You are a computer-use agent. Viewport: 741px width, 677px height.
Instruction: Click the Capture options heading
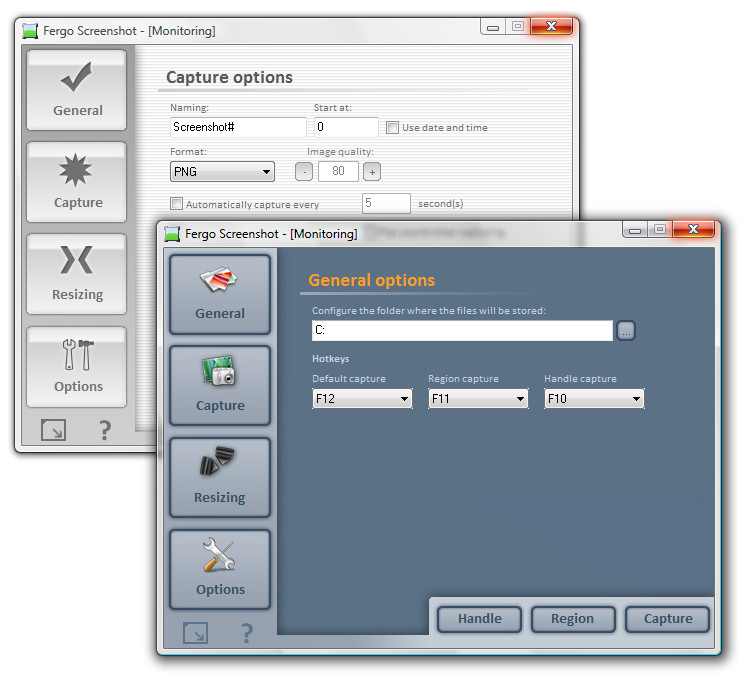[x=229, y=77]
